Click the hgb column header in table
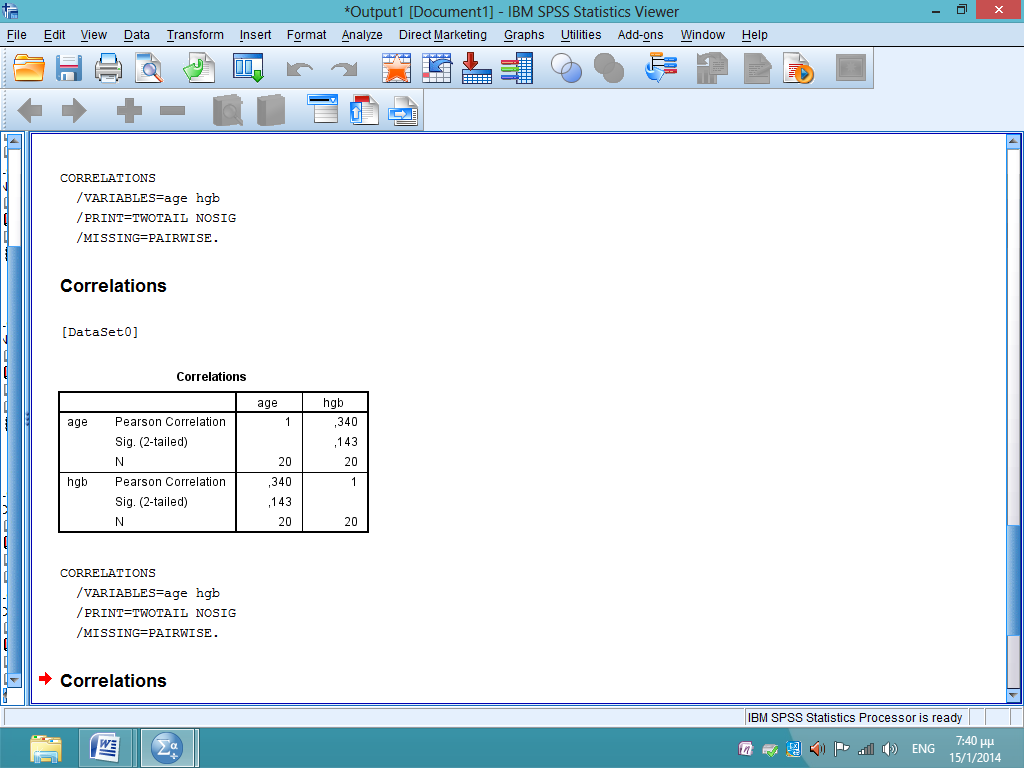1024x768 pixels. [333, 403]
